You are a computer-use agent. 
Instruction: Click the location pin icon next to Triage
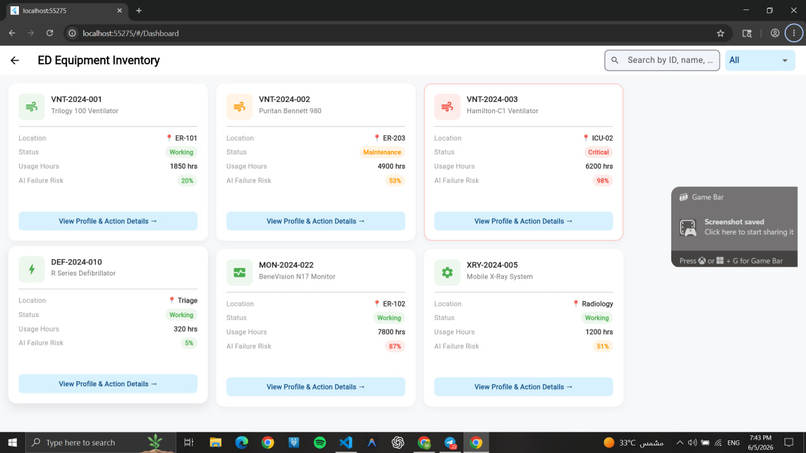(172, 300)
